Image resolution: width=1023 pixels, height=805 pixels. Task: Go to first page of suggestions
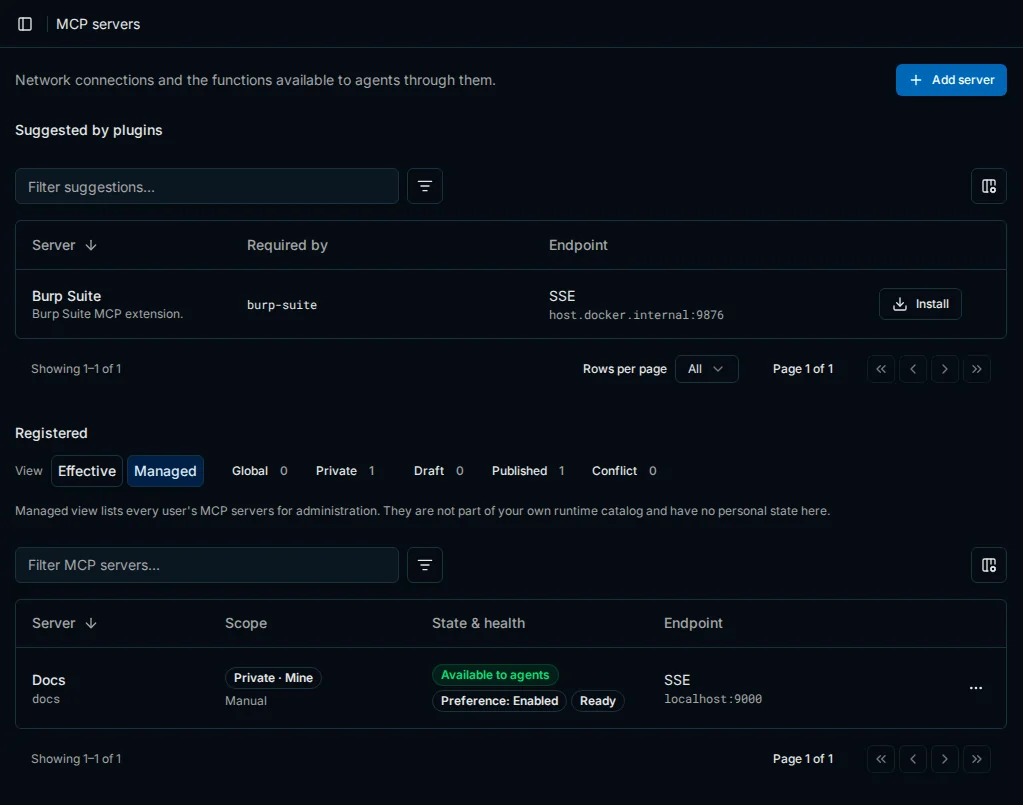click(x=881, y=369)
